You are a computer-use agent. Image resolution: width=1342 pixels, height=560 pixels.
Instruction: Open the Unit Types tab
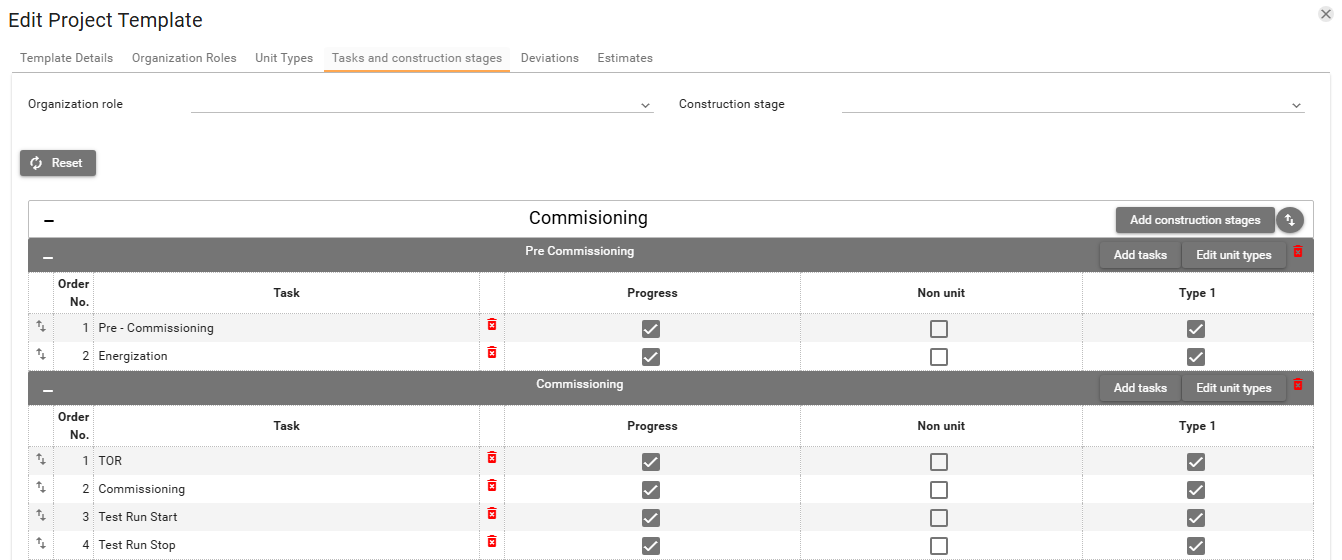click(284, 58)
